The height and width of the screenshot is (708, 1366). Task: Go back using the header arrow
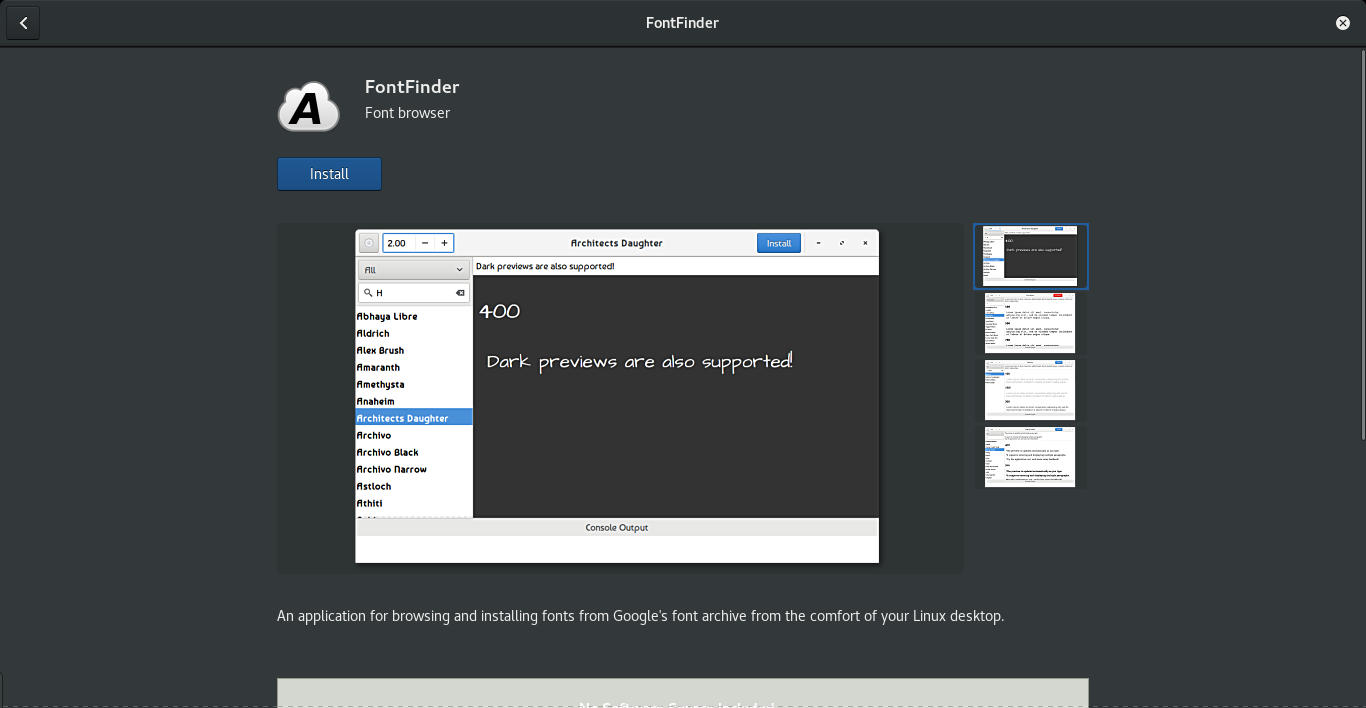coord(23,23)
